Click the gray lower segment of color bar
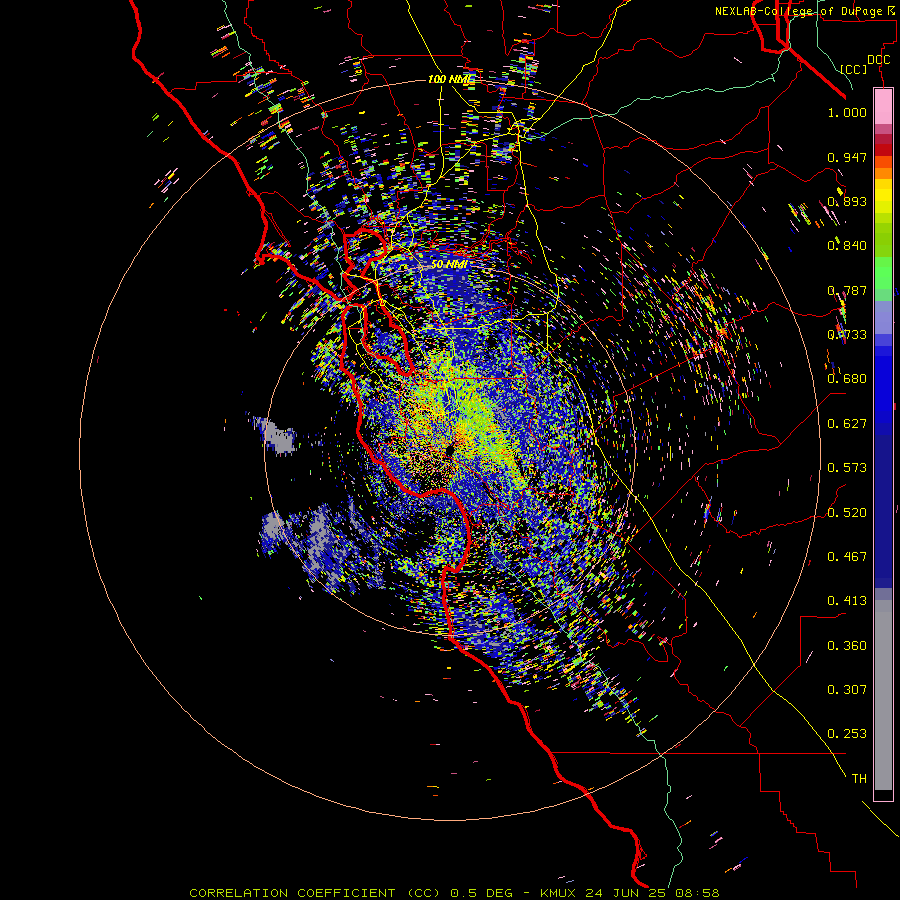 (883, 695)
